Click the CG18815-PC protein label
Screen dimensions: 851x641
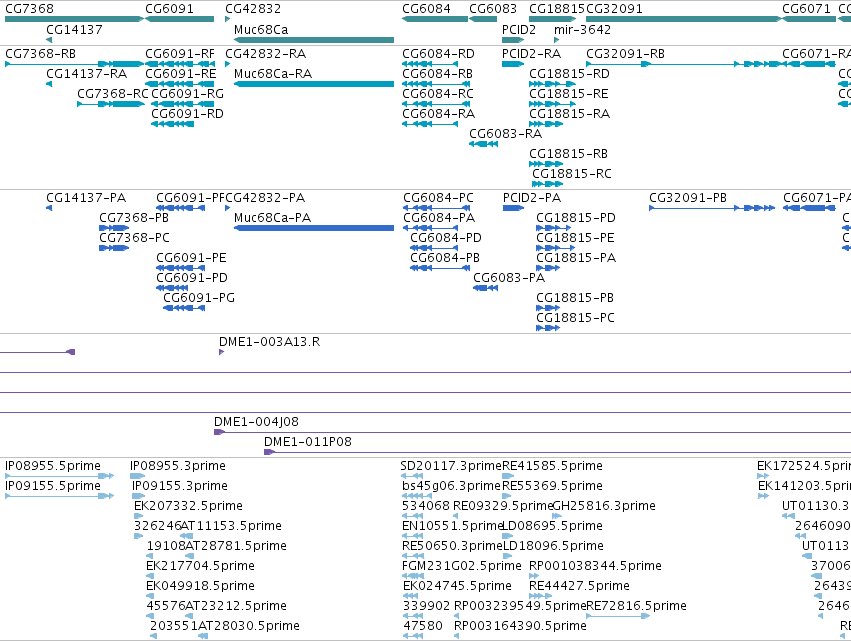[575, 318]
